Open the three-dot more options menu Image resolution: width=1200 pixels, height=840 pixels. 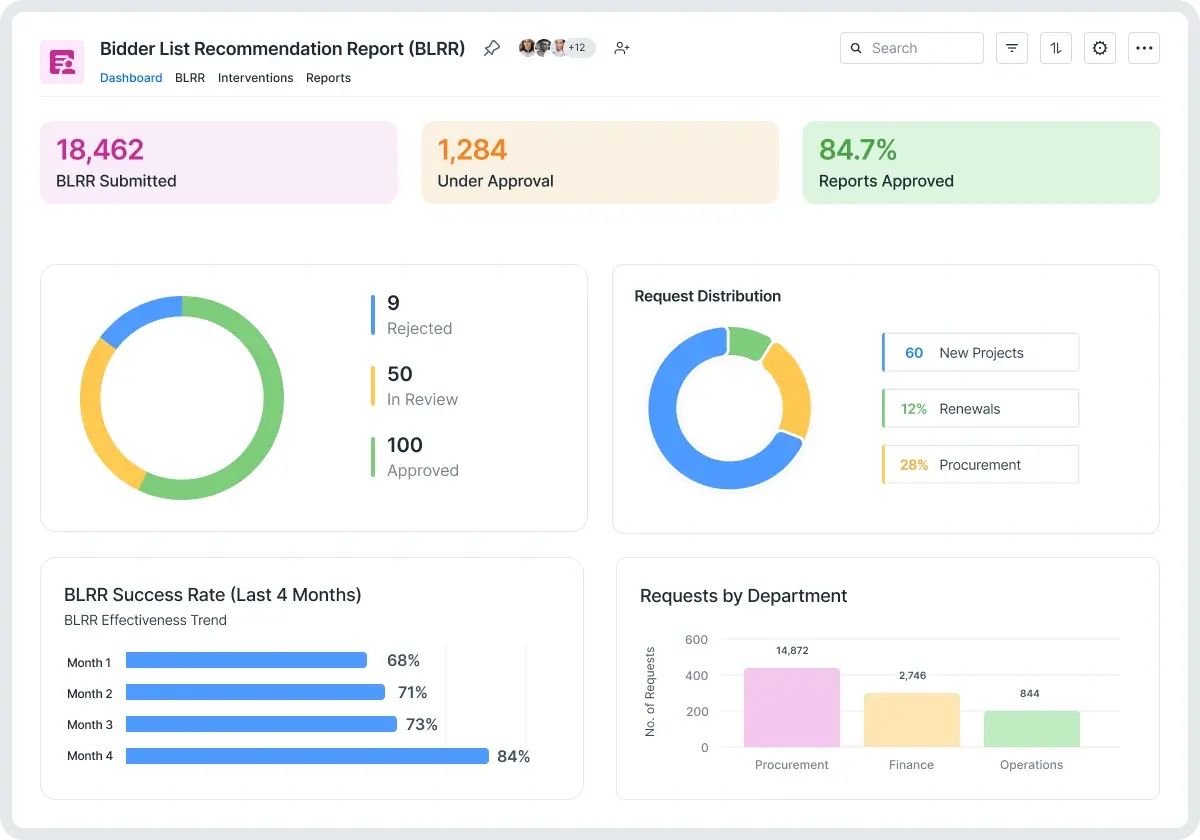point(1144,48)
